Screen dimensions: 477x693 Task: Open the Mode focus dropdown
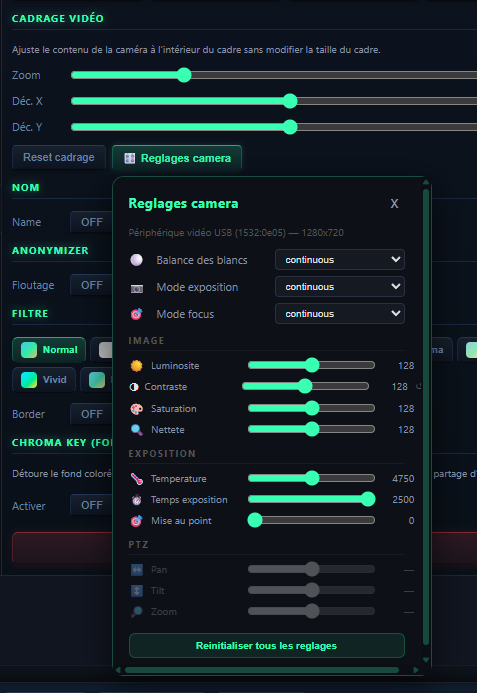(340, 314)
